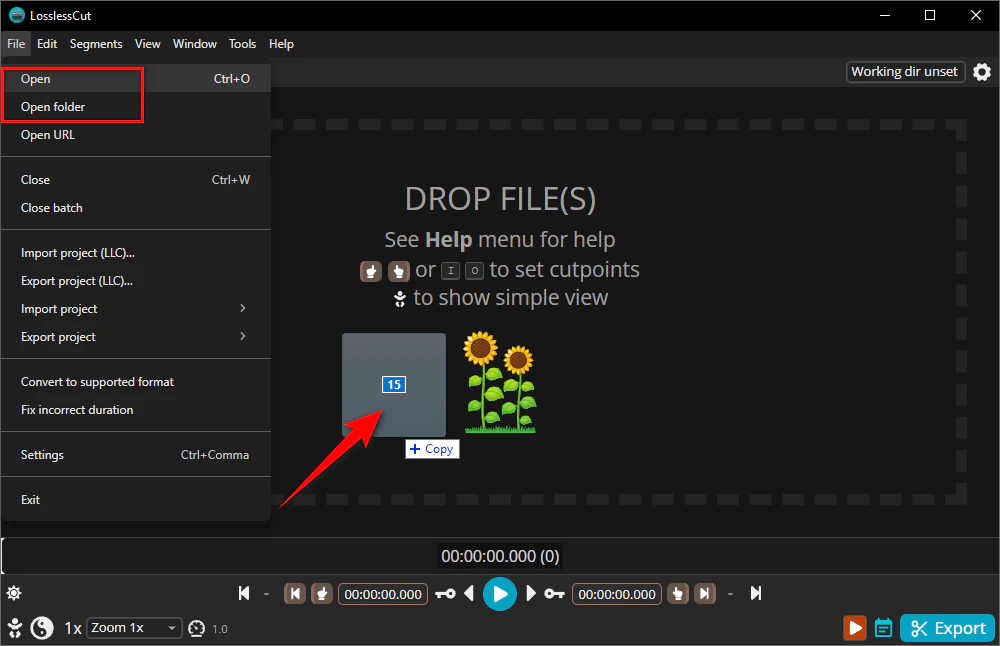
Task: Click the orange play-segments icon near Export
Action: click(x=855, y=628)
